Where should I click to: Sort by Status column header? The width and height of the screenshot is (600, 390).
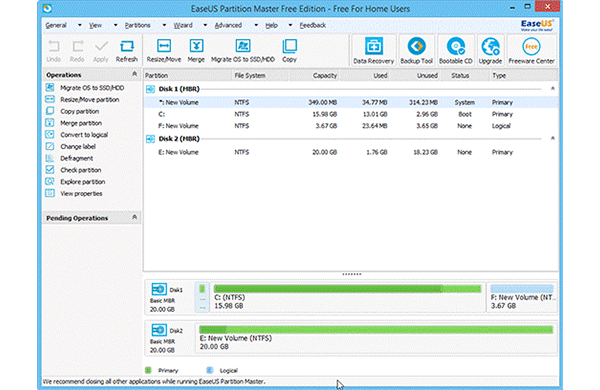point(465,75)
